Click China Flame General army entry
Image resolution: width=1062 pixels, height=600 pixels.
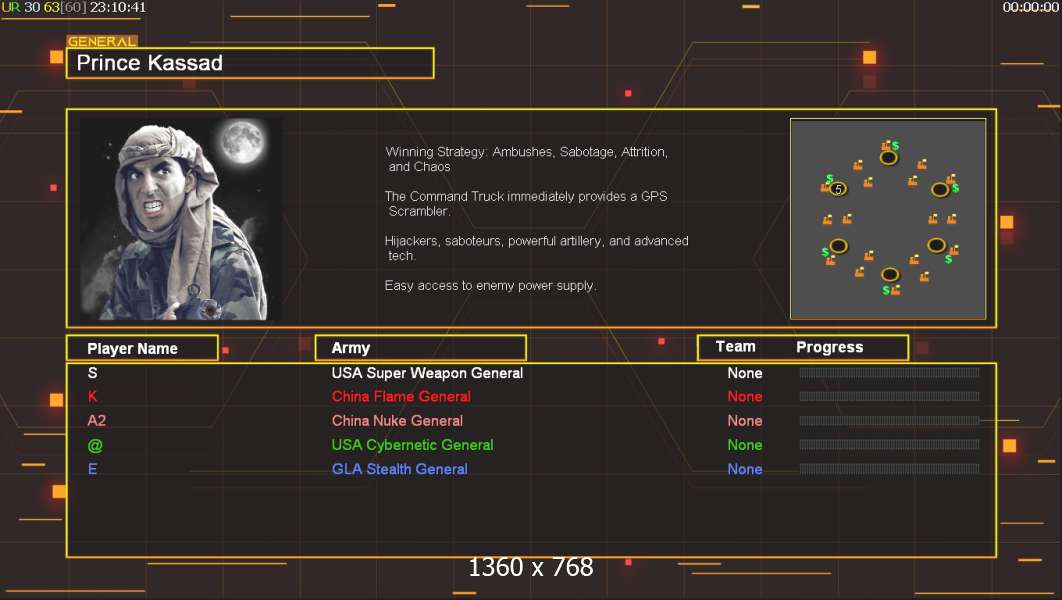point(401,397)
